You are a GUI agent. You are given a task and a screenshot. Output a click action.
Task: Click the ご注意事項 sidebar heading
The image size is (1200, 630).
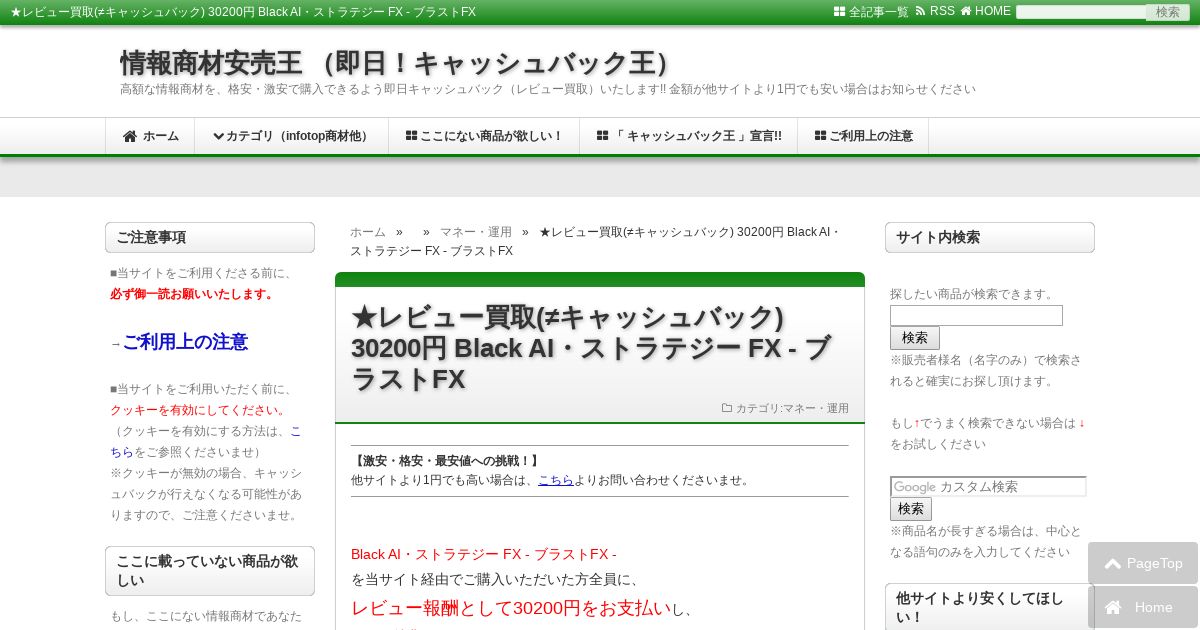[210, 238]
